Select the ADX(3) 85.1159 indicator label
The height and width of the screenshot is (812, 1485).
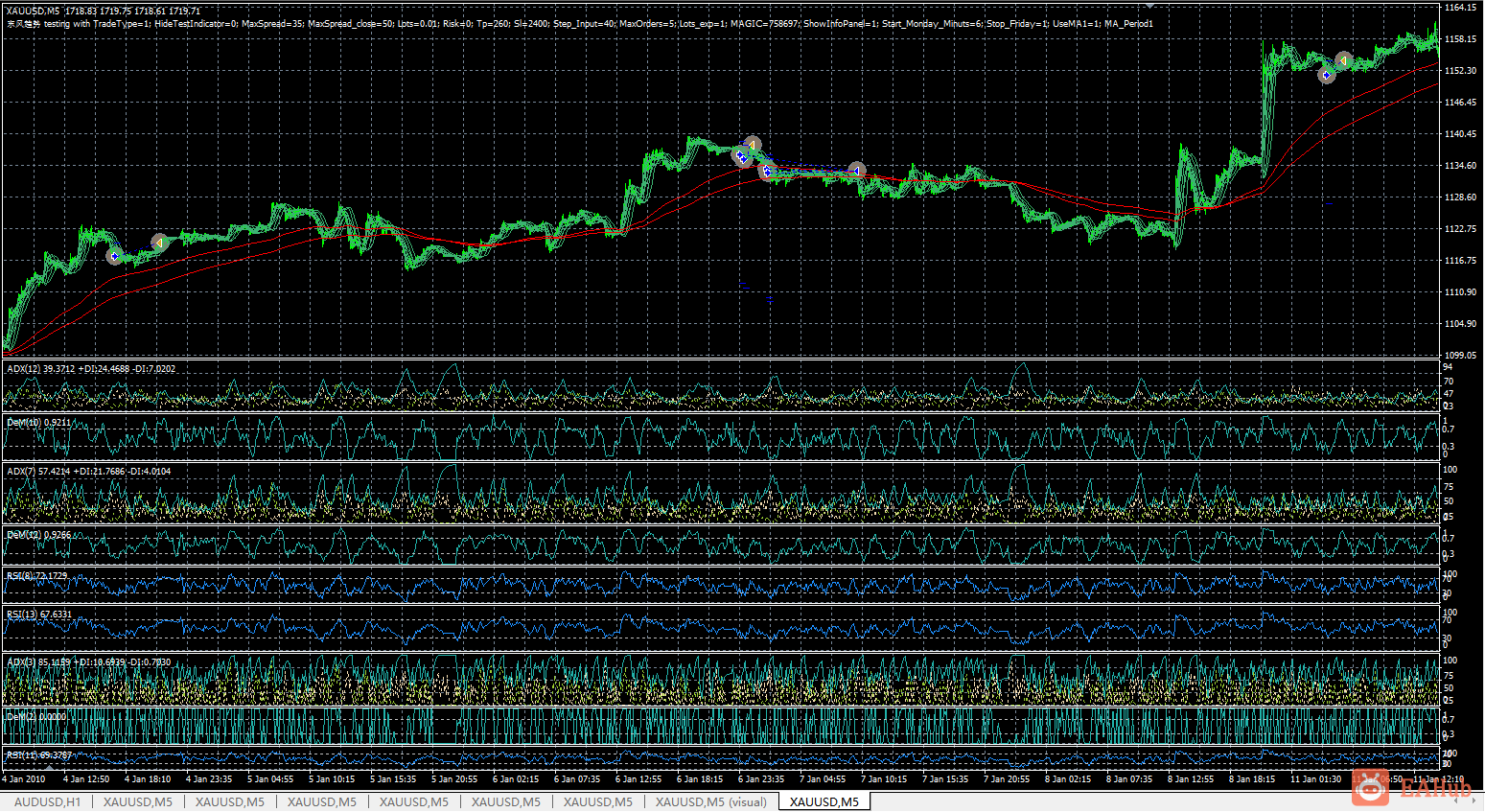pos(88,661)
